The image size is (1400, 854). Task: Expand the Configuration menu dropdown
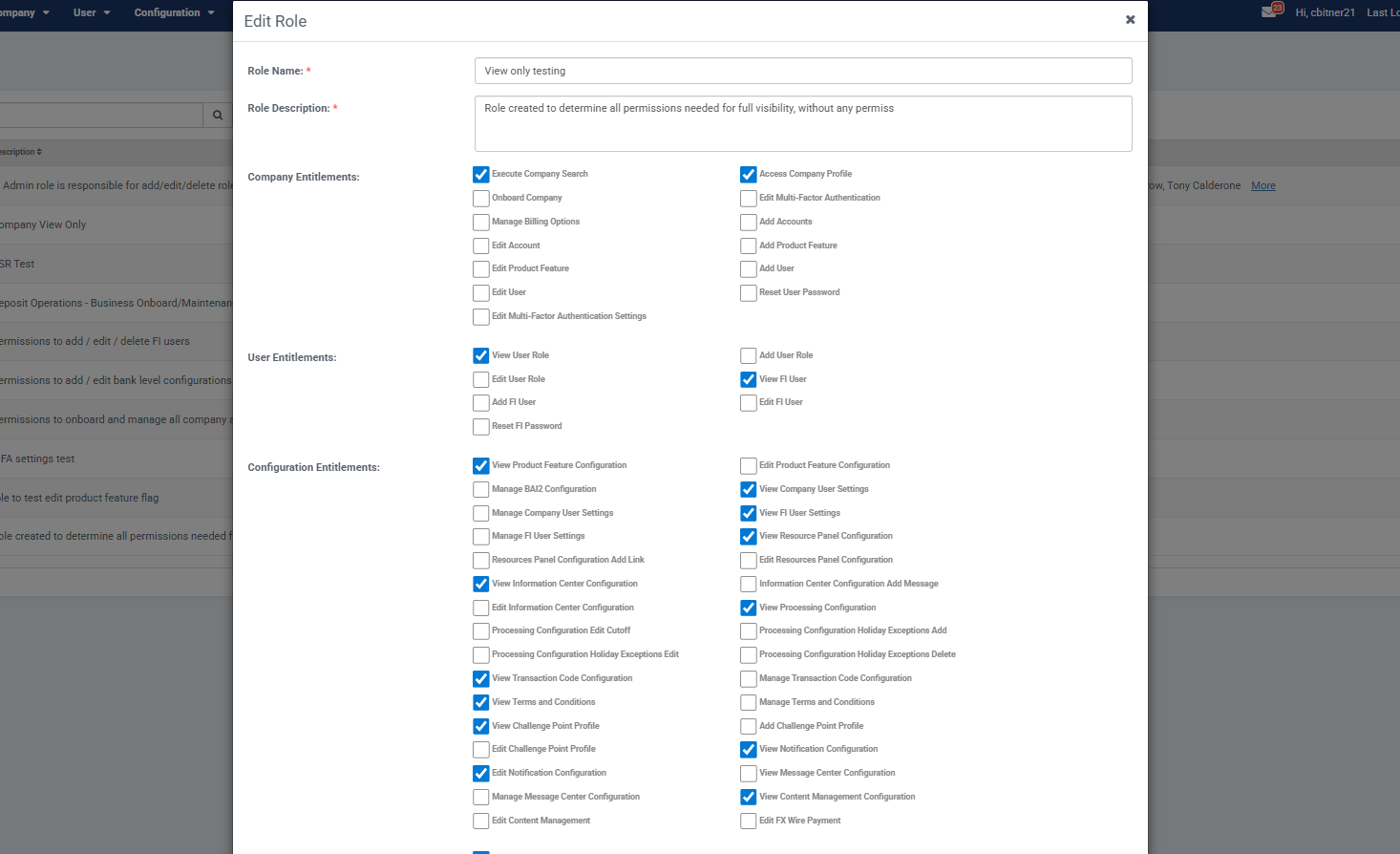coord(174,12)
